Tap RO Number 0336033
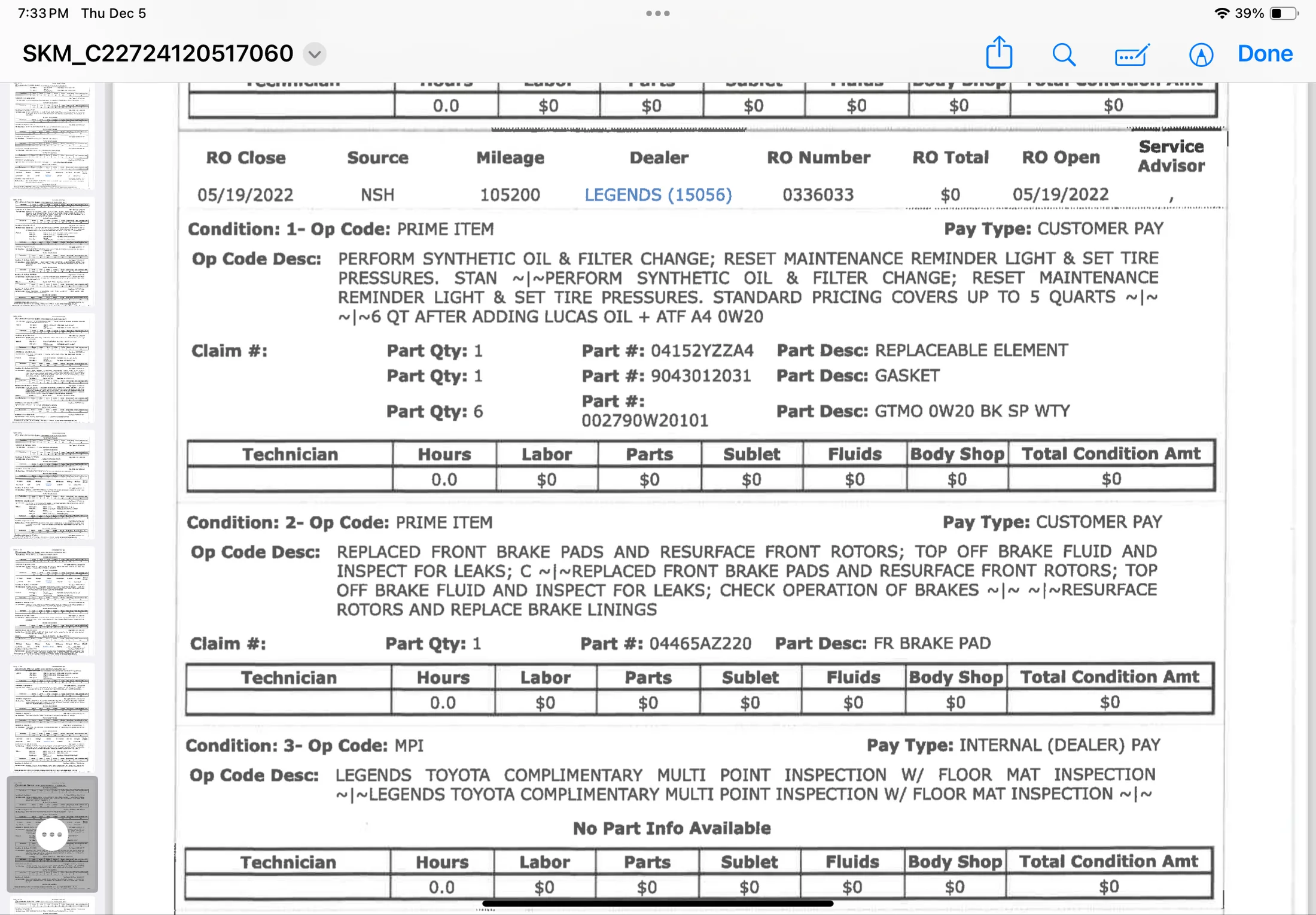 click(x=818, y=194)
